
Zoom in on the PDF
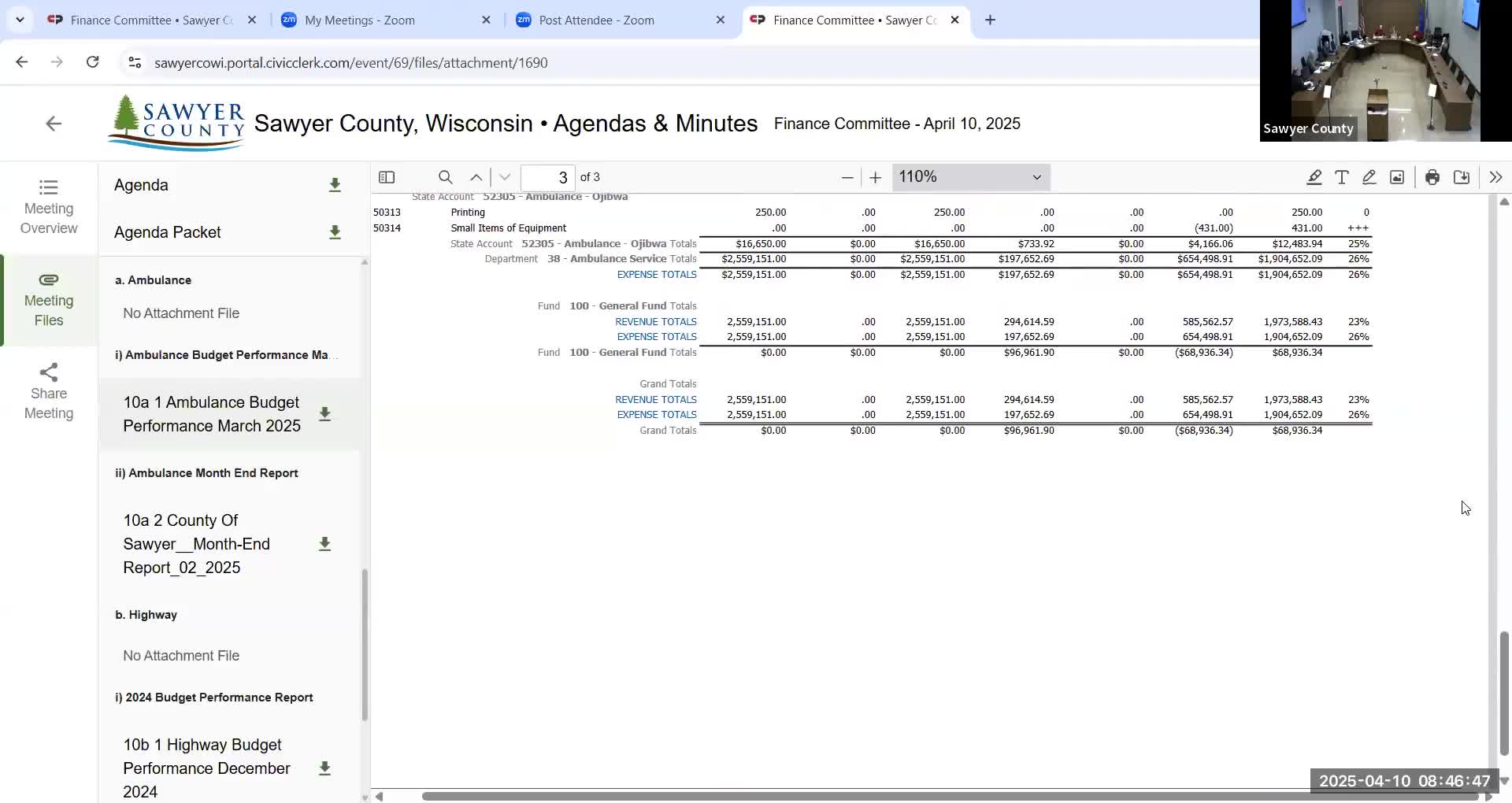(x=875, y=177)
